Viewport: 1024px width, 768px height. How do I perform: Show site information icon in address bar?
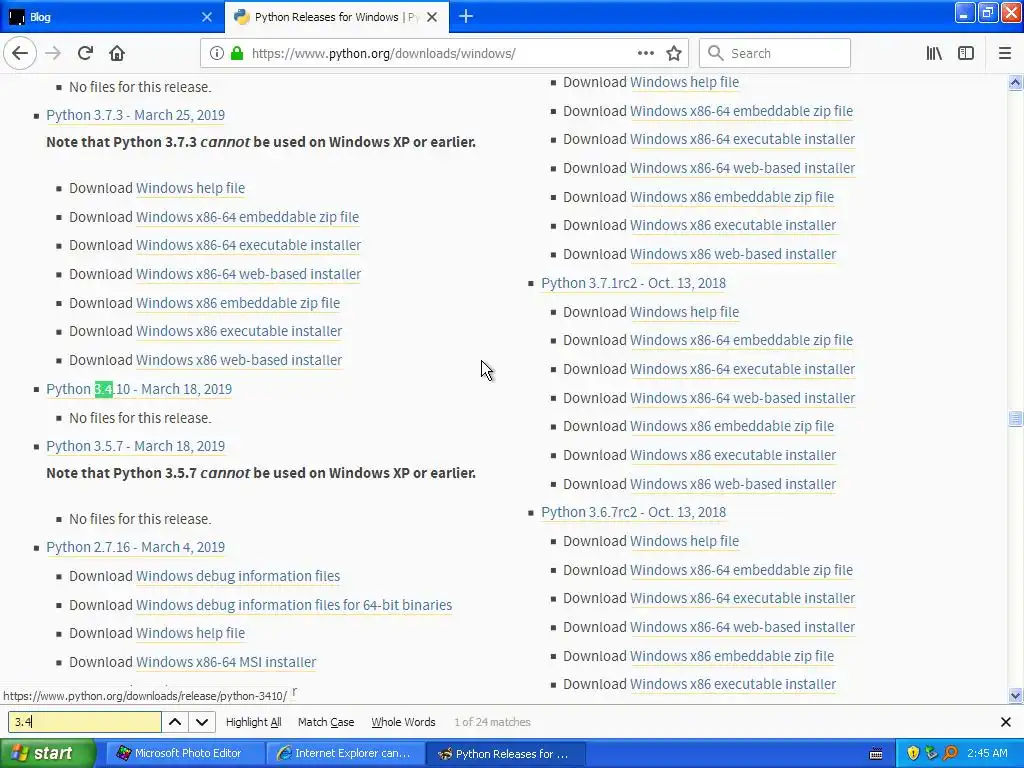click(x=216, y=53)
